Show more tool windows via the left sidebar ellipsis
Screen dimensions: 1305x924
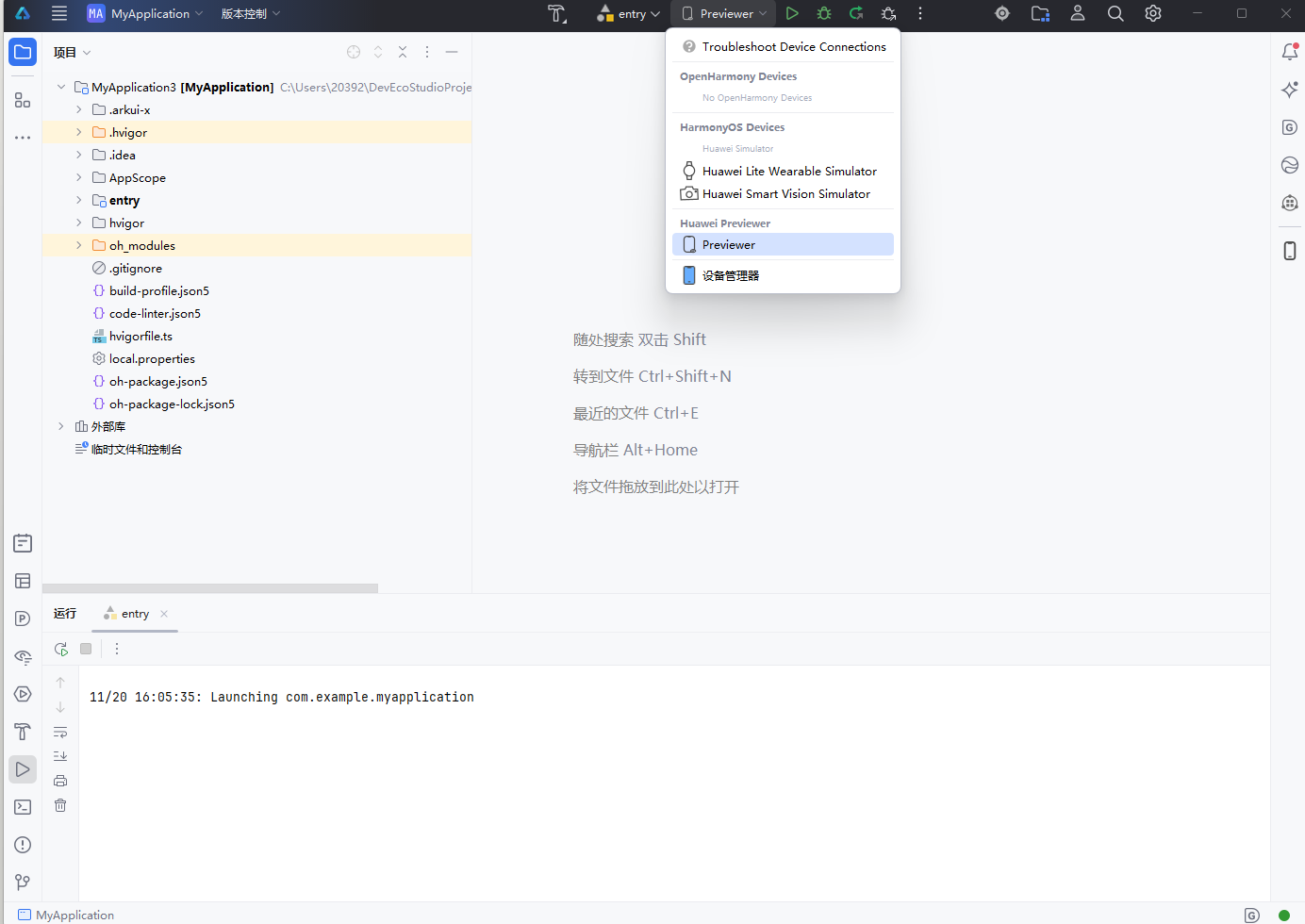pos(23,138)
